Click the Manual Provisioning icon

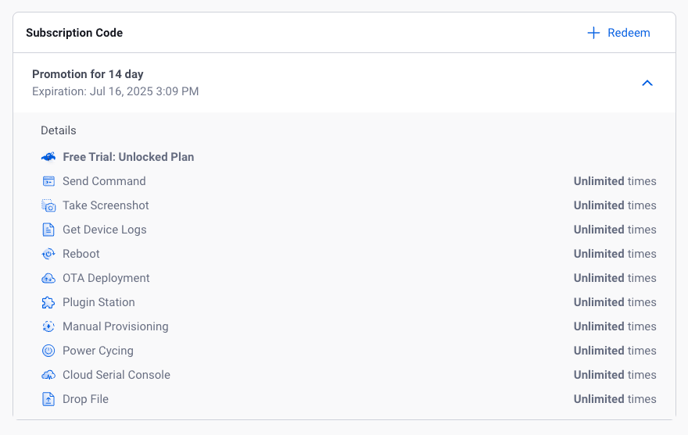click(48, 327)
